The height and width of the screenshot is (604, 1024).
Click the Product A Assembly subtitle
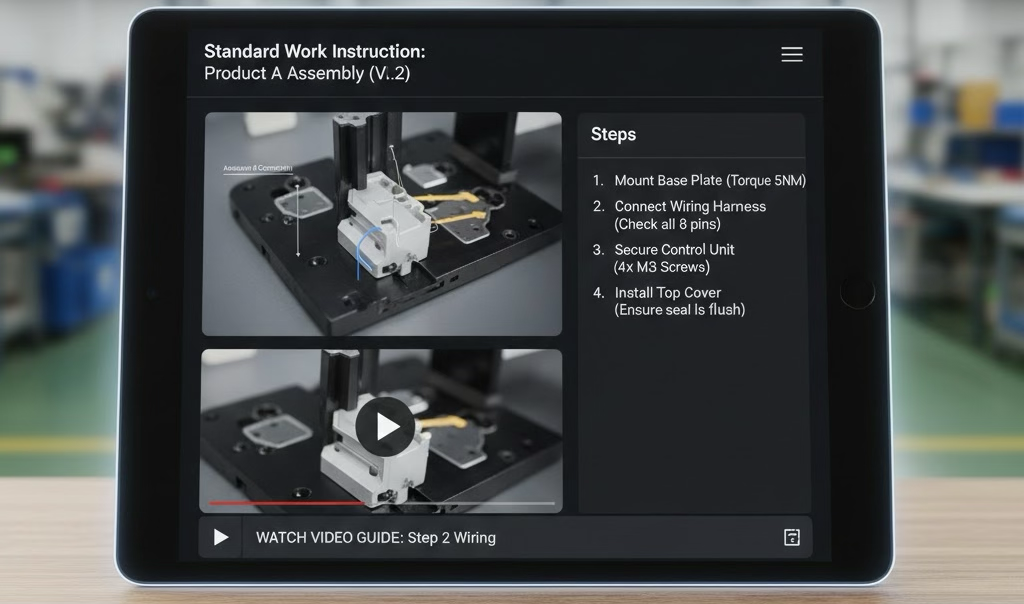pos(307,73)
